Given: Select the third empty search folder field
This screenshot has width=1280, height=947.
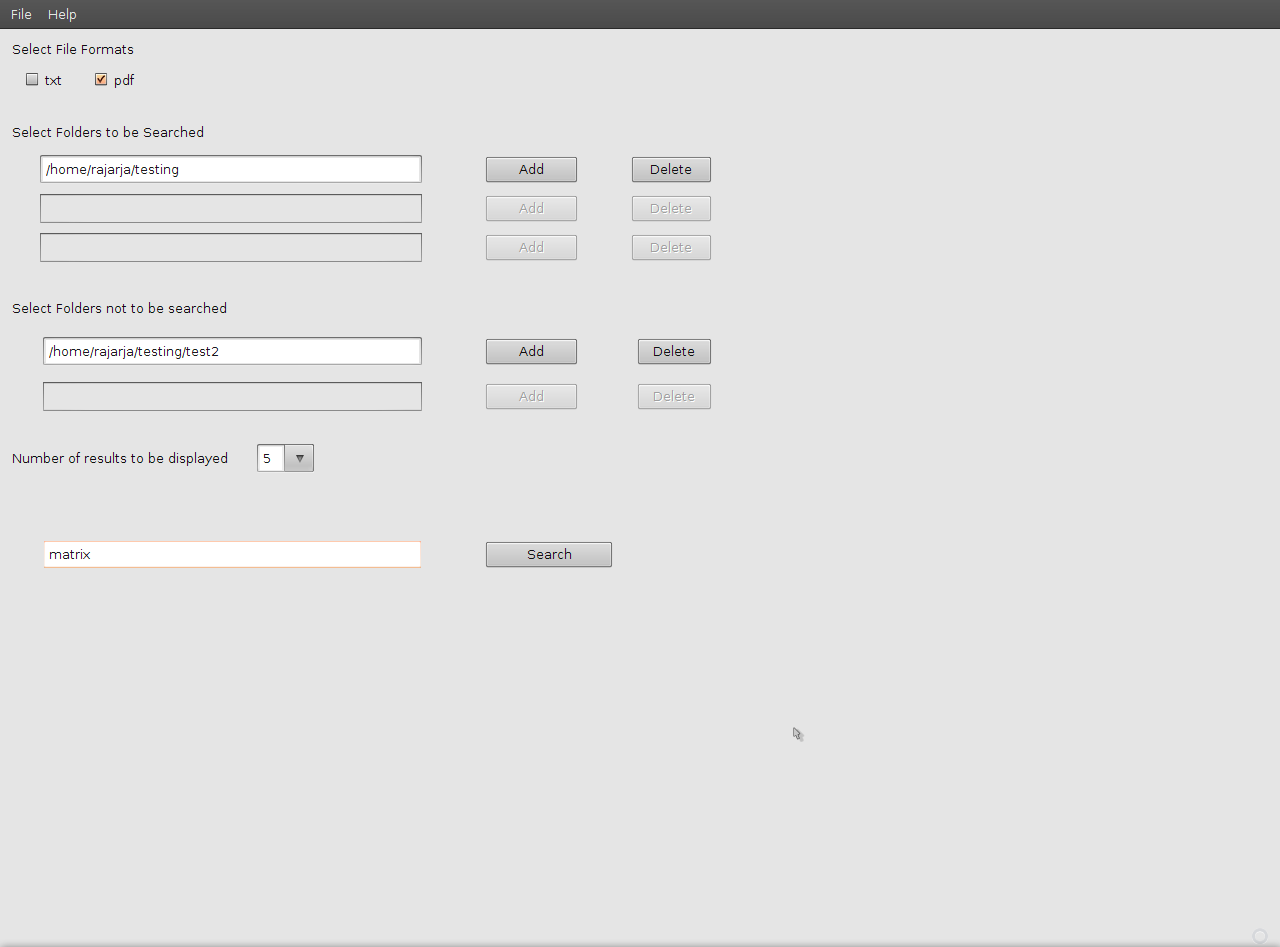Looking at the screenshot, I should tap(230, 247).
